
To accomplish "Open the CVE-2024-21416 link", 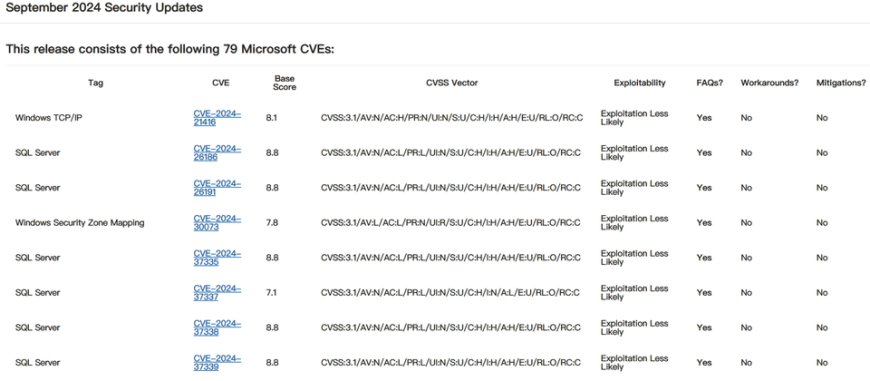I will coord(217,118).
